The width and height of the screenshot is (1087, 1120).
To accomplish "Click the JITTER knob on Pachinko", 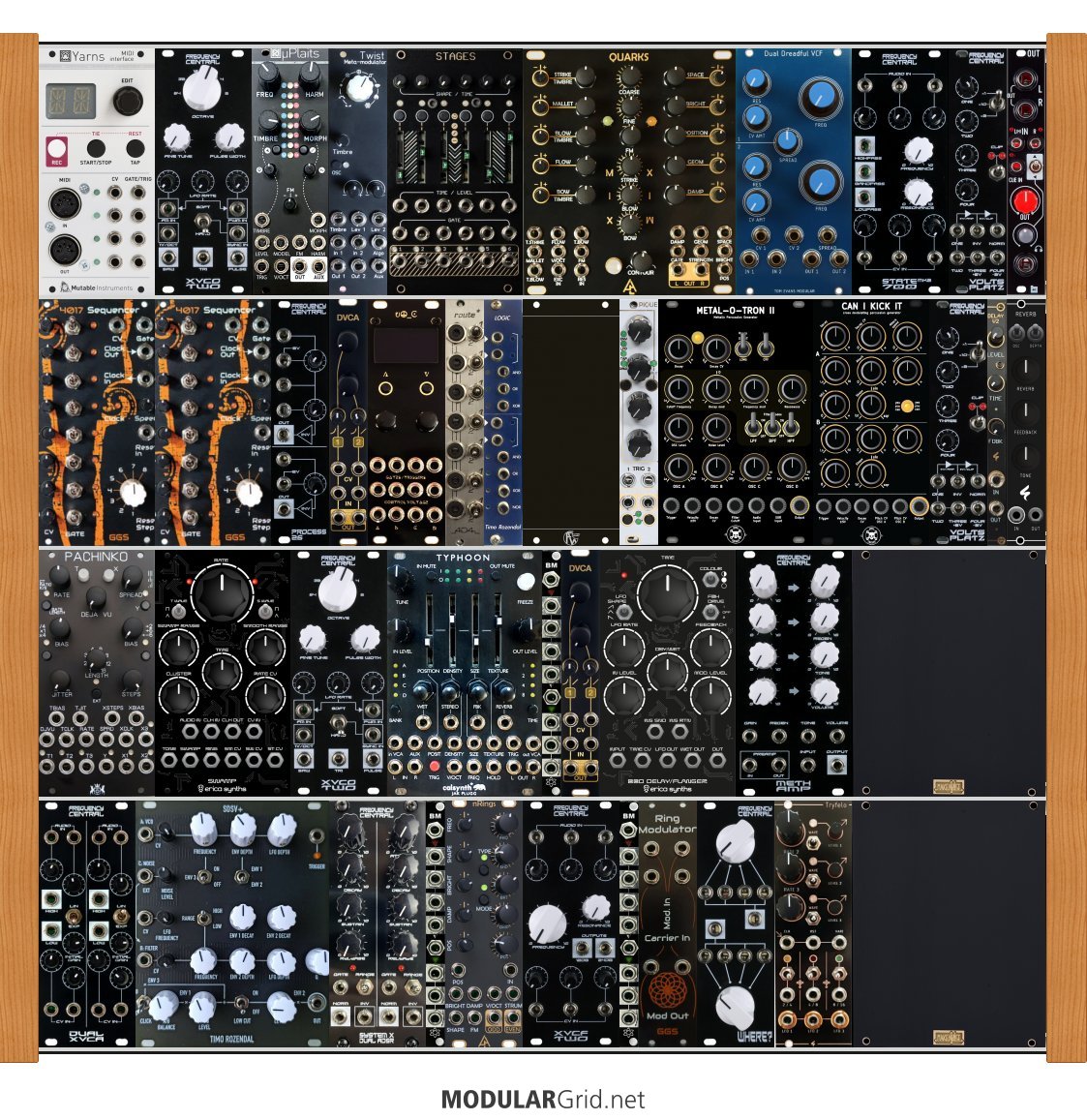I will tap(60, 679).
